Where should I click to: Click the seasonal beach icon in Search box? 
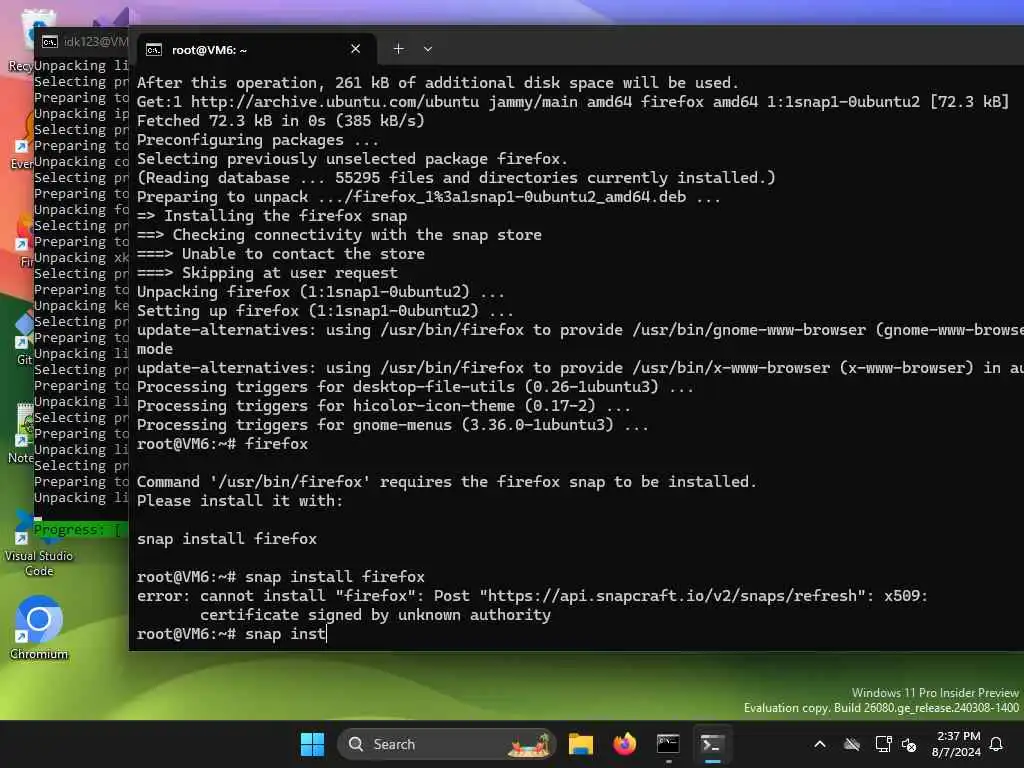coord(530,744)
